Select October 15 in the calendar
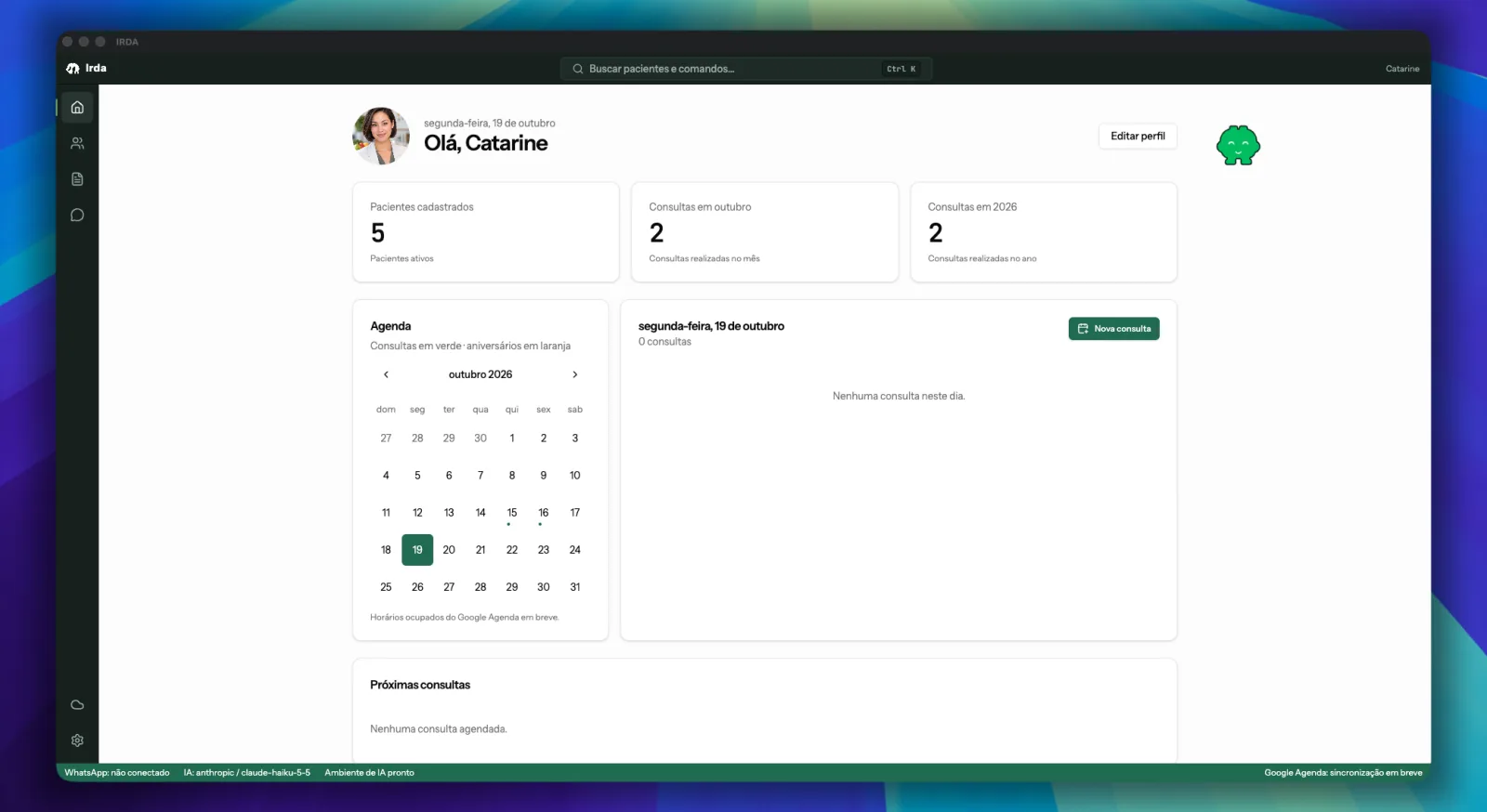The width and height of the screenshot is (1487, 812). (x=512, y=513)
